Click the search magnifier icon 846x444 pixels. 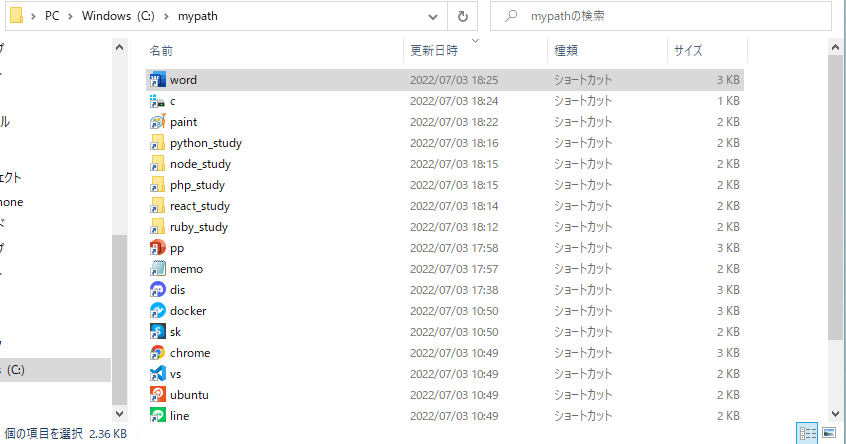(510, 16)
